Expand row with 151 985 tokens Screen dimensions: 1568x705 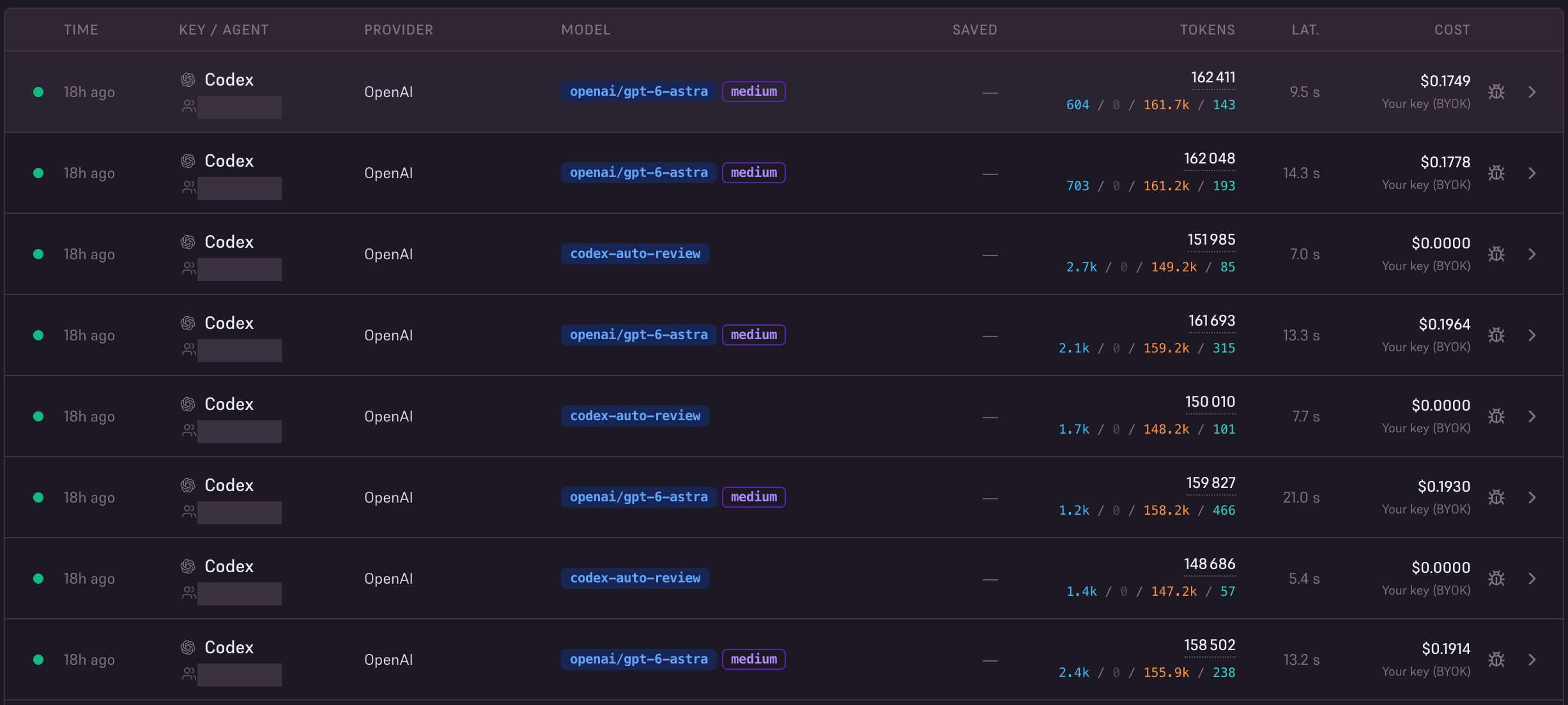point(1532,254)
